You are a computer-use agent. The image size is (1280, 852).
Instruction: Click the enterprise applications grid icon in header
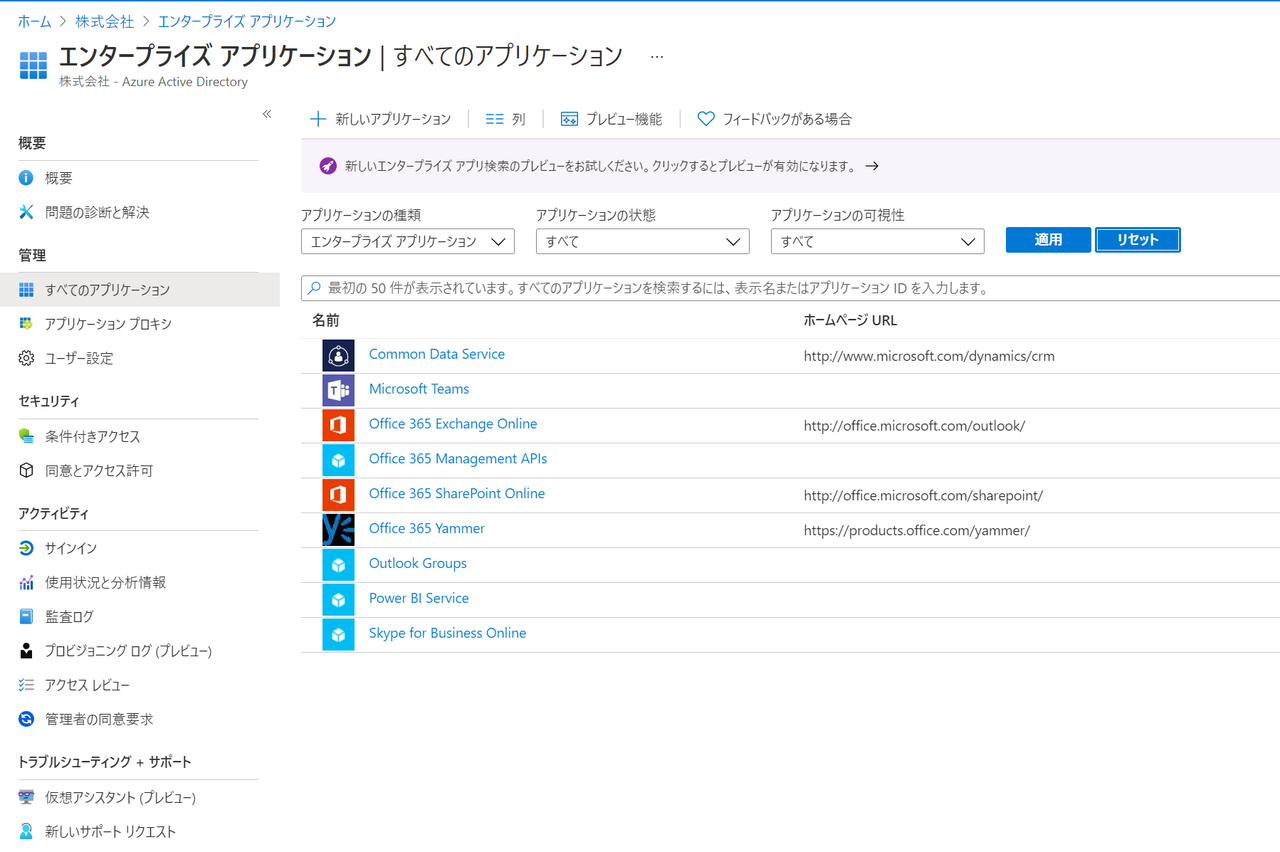click(x=34, y=65)
